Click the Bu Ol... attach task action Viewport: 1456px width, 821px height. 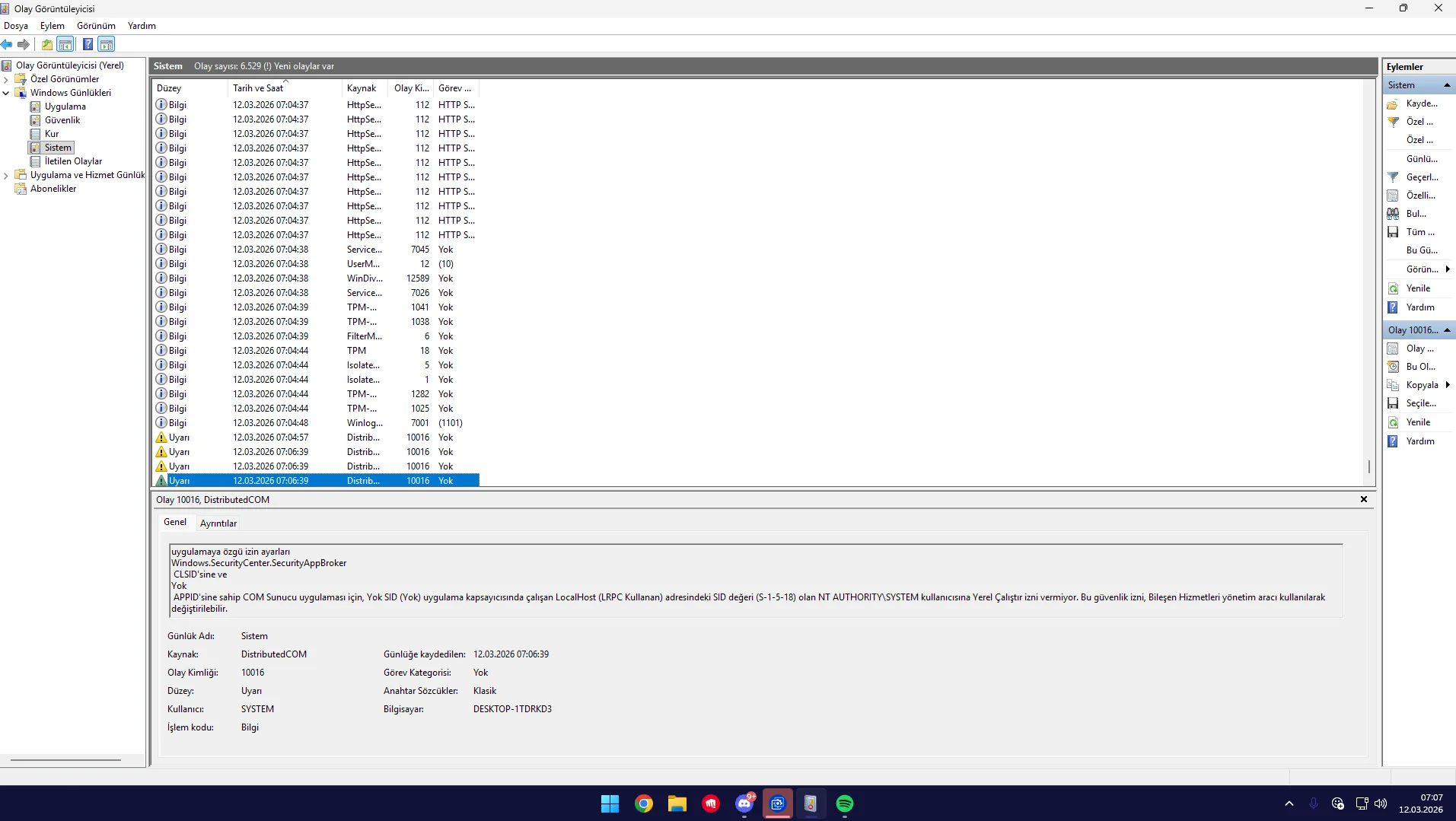pyautogui.click(x=1419, y=367)
